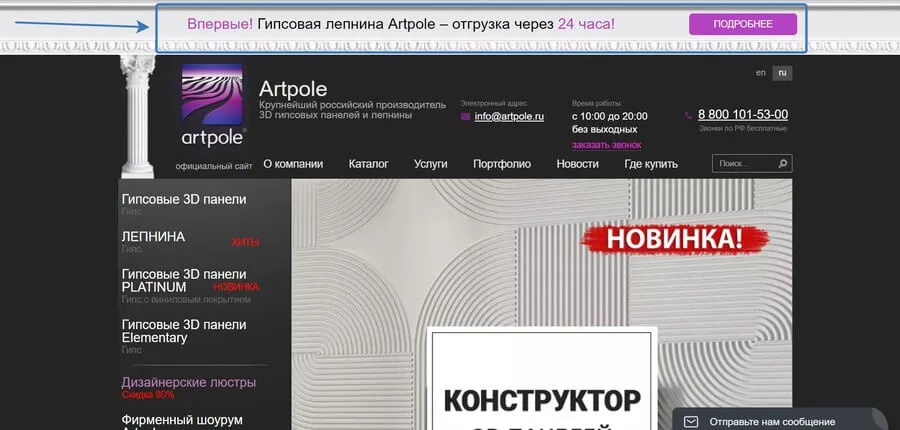
Task: Open the Новости menu item
Action: coord(577,164)
